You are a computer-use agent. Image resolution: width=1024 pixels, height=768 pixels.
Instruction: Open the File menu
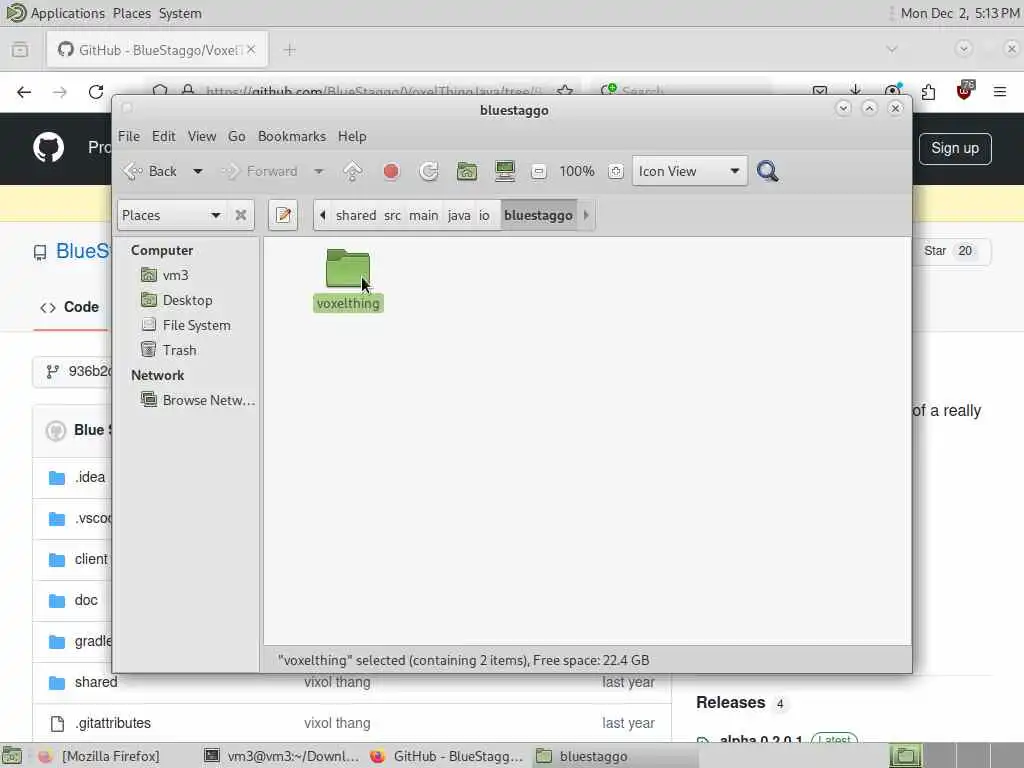point(129,136)
